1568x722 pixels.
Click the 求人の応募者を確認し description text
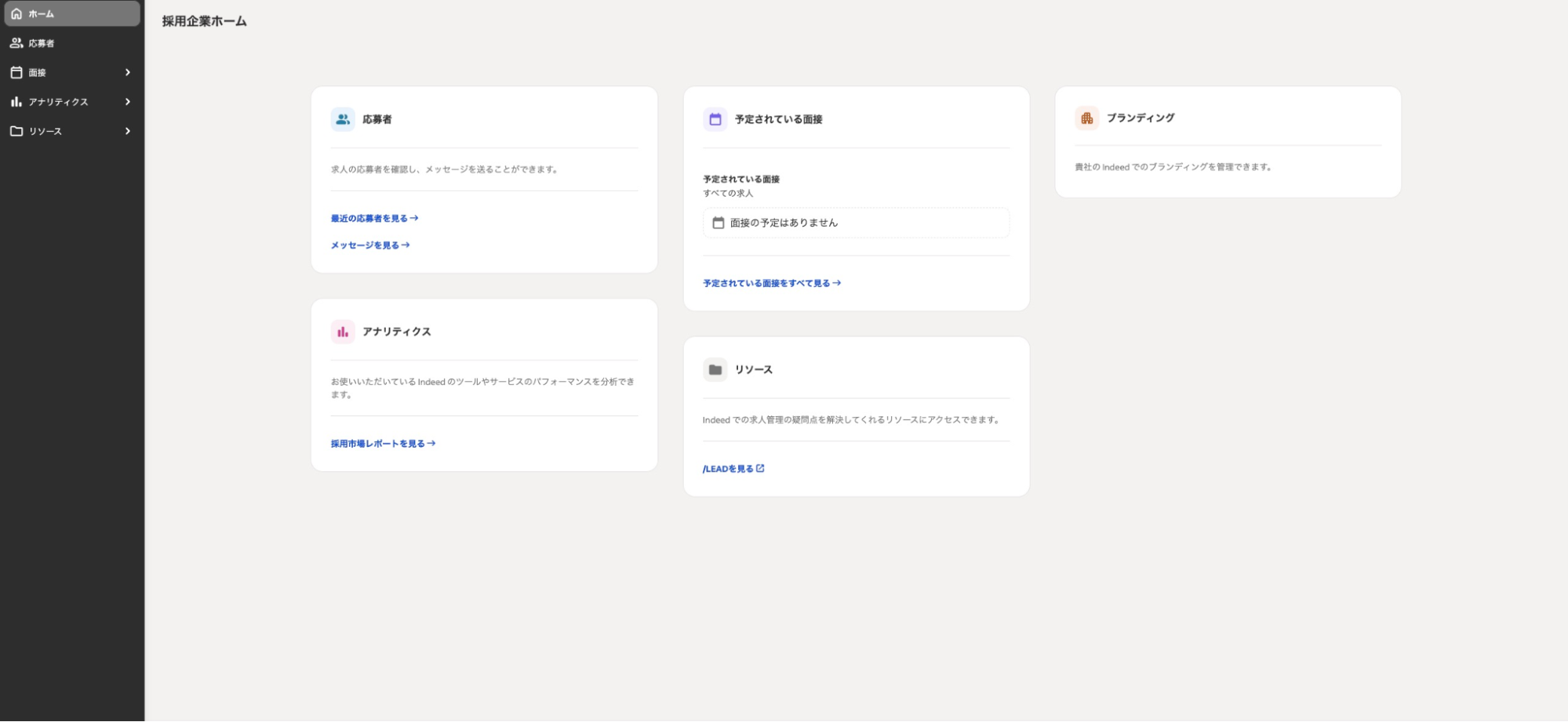pyautogui.click(x=444, y=169)
